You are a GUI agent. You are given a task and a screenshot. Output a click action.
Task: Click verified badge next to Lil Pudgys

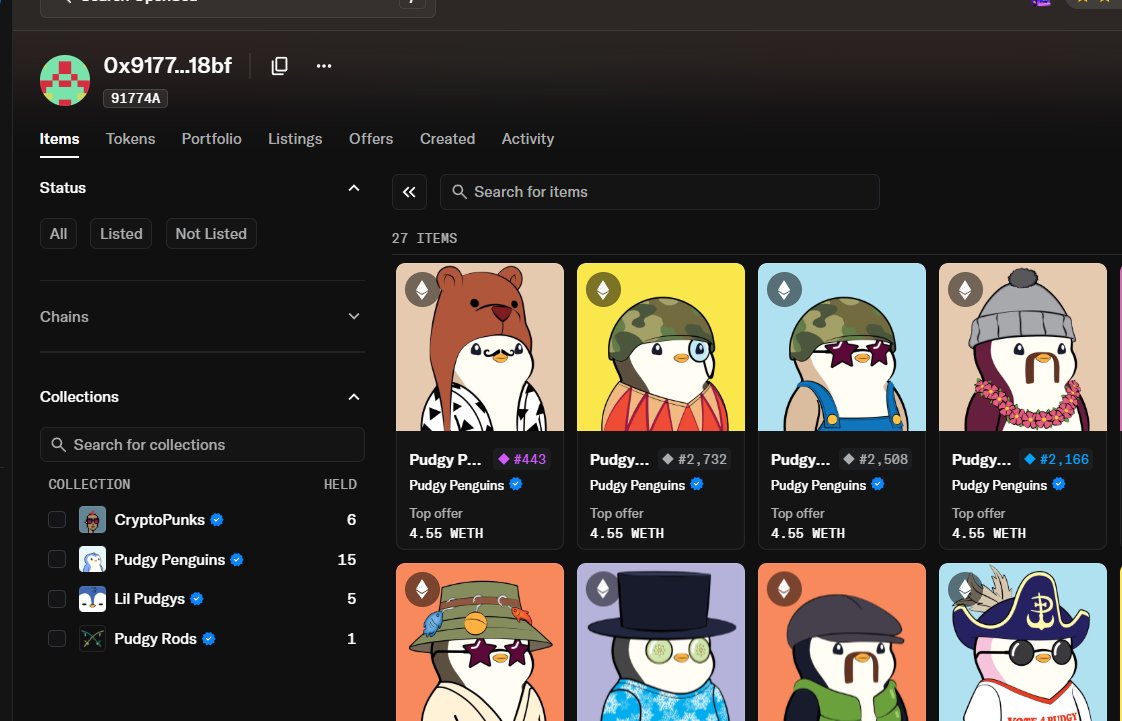click(197, 599)
